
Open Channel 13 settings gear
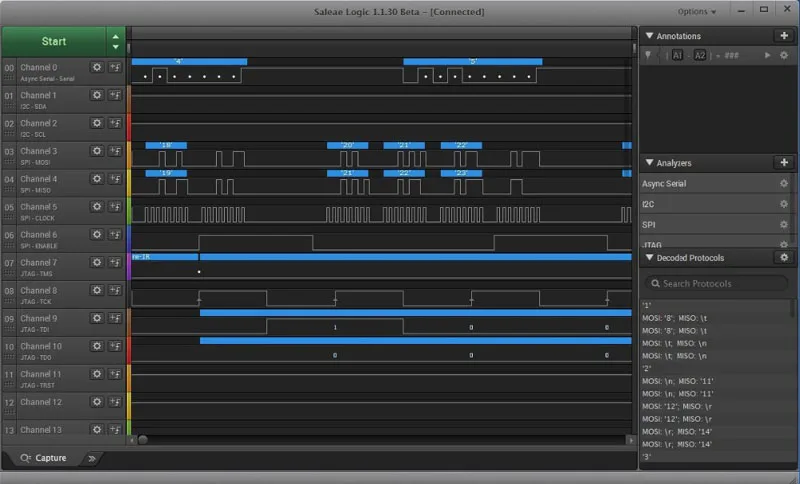pos(96,429)
